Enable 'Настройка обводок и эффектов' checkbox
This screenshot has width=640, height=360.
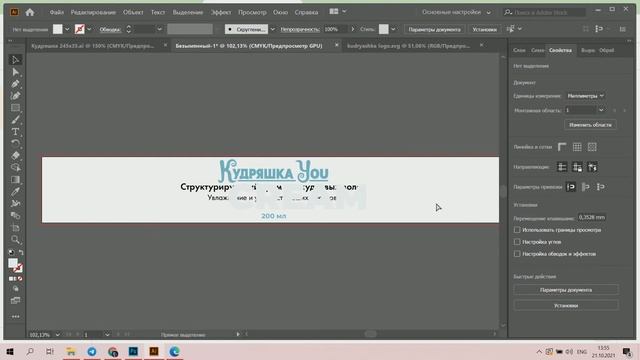[517, 253]
